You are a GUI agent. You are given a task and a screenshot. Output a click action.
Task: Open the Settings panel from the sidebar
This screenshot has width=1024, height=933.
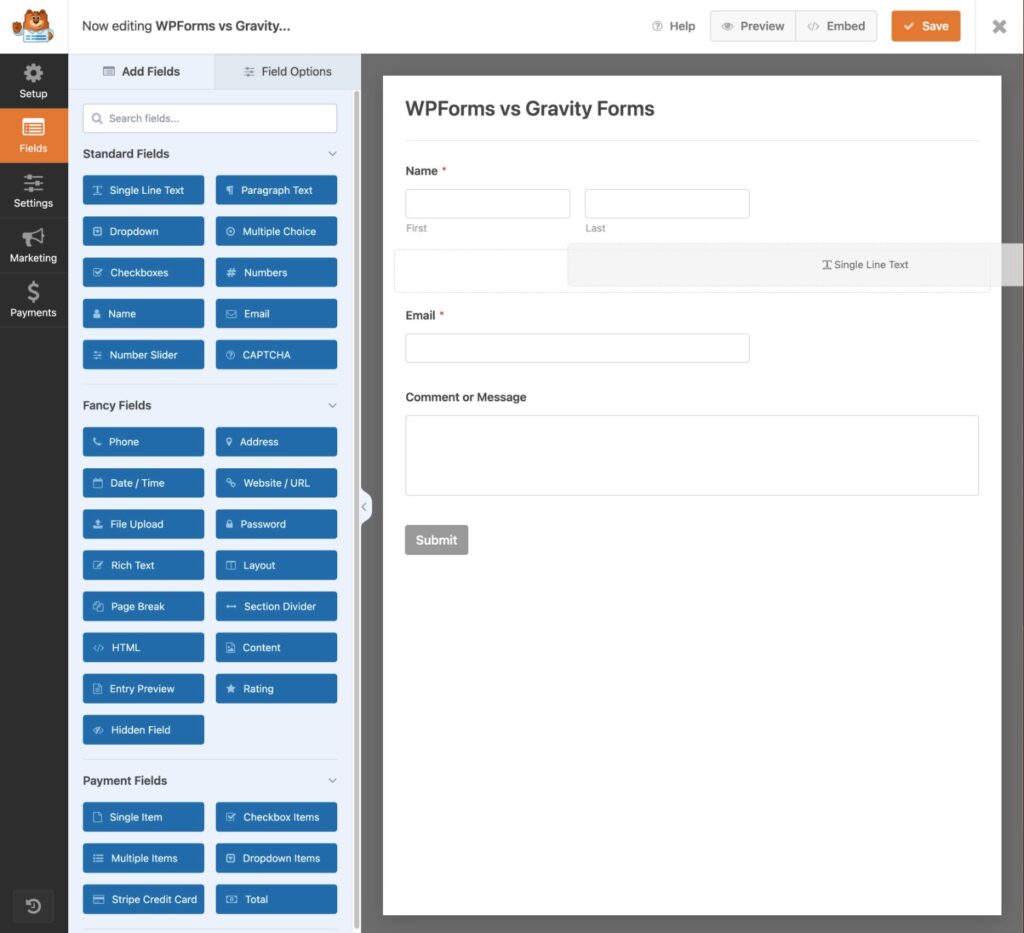pos(34,191)
